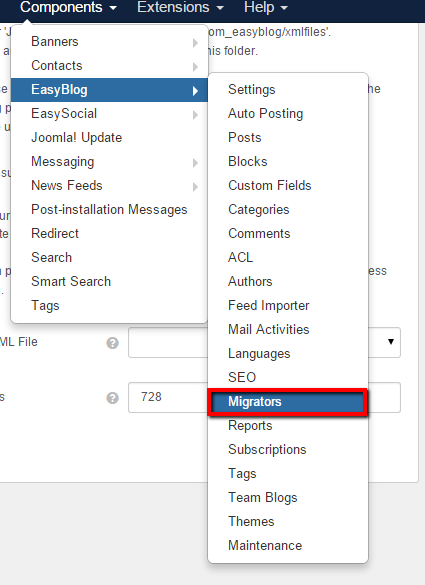Open the Help menu

tap(266, 7)
